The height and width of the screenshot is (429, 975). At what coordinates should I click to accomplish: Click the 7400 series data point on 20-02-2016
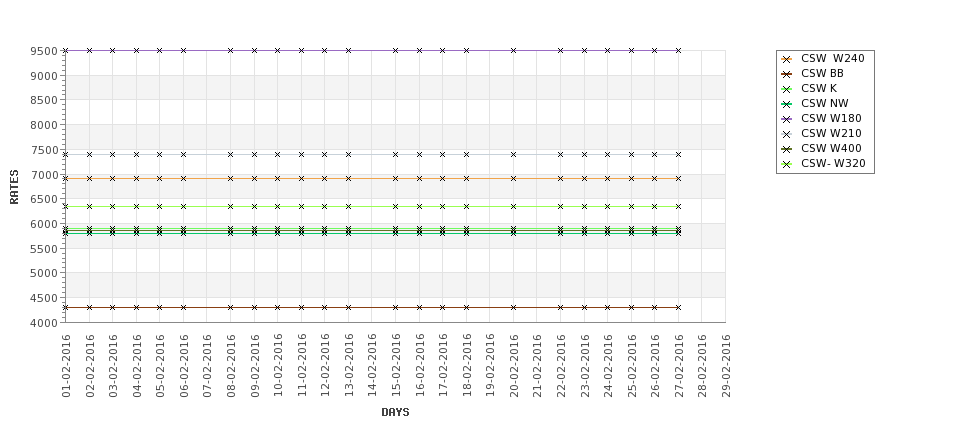(x=514, y=154)
